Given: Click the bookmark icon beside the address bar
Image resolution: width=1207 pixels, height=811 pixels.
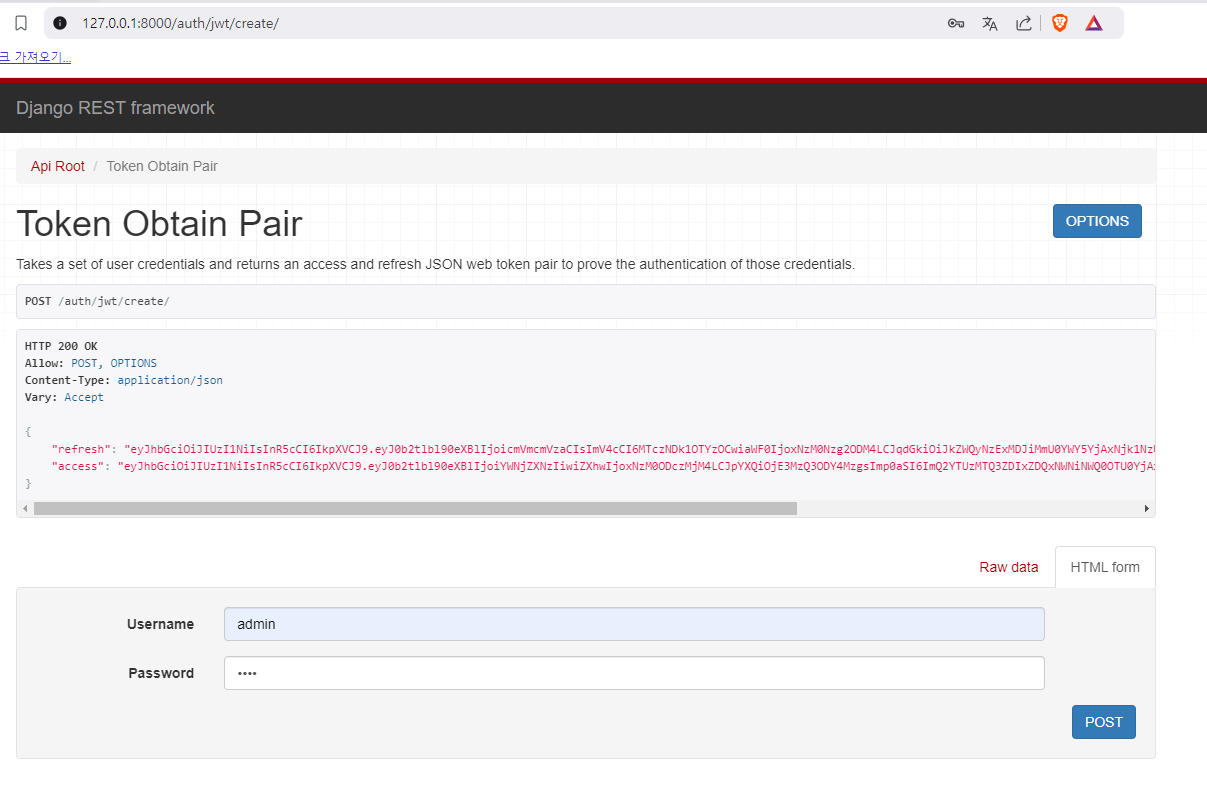Looking at the screenshot, I should (x=21, y=23).
